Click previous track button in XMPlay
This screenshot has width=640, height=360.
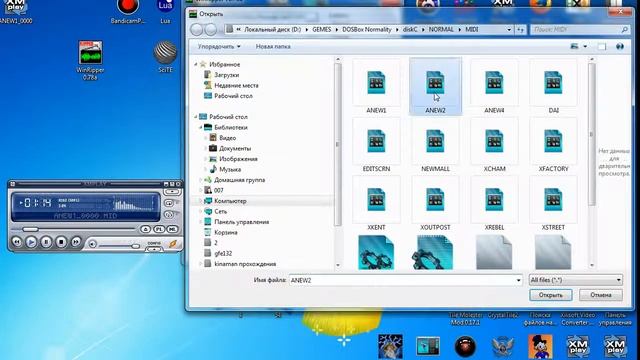(17, 242)
